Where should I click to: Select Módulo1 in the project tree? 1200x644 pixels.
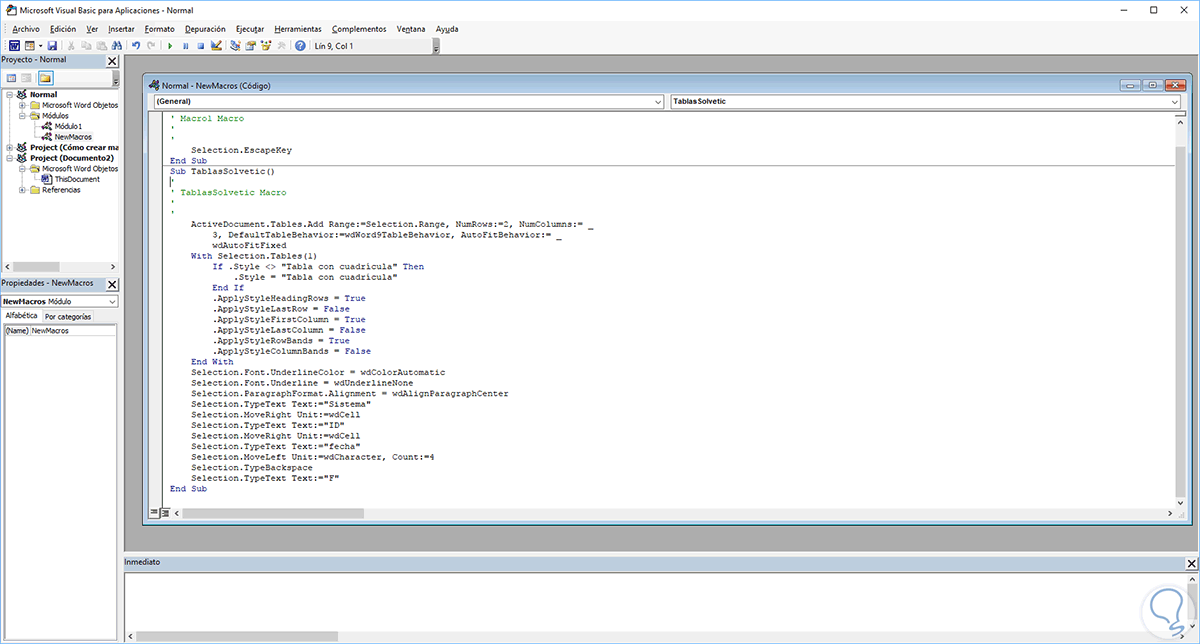point(68,127)
